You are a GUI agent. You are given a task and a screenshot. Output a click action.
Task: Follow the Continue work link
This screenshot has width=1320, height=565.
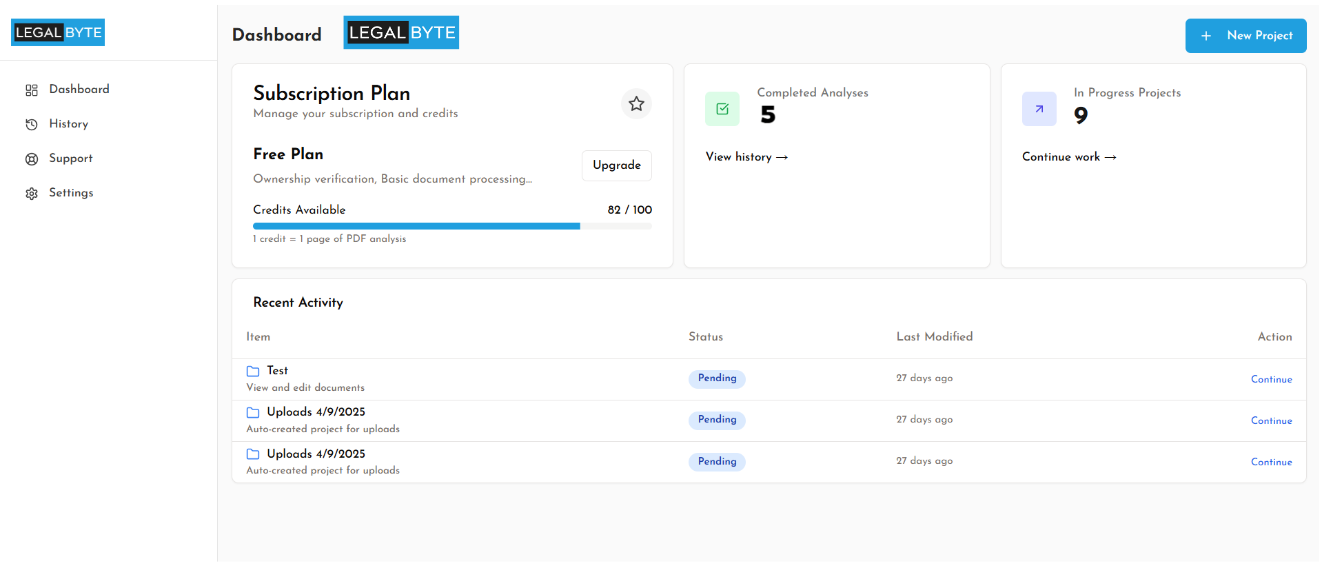(x=1069, y=157)
